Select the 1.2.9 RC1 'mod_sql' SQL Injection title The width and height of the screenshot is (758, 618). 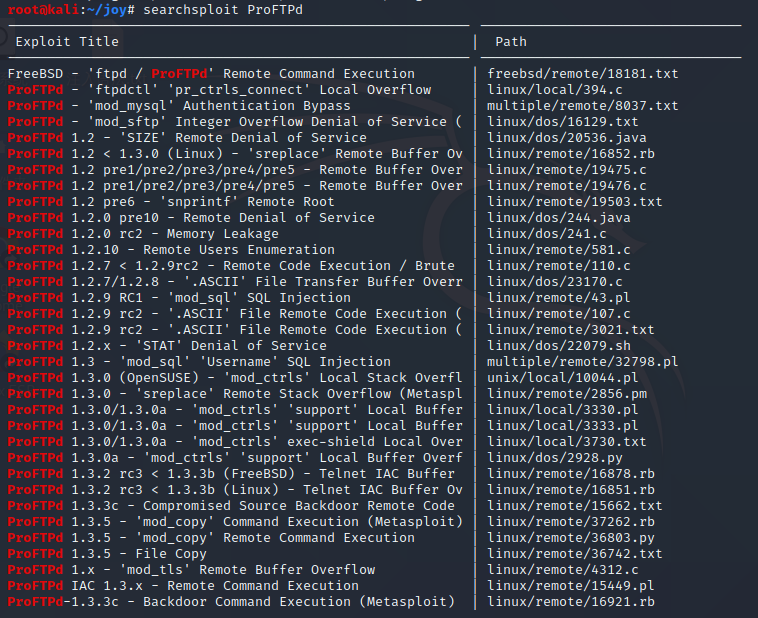179,297
